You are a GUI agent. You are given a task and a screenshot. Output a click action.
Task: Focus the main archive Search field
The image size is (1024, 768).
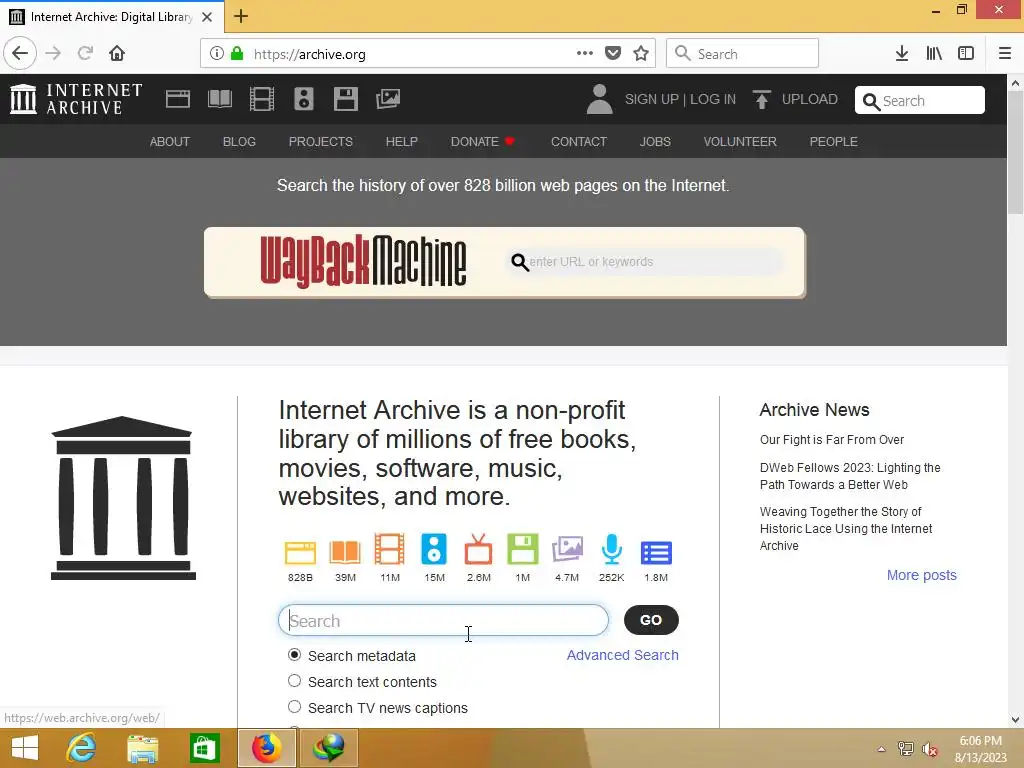point(443,620)
